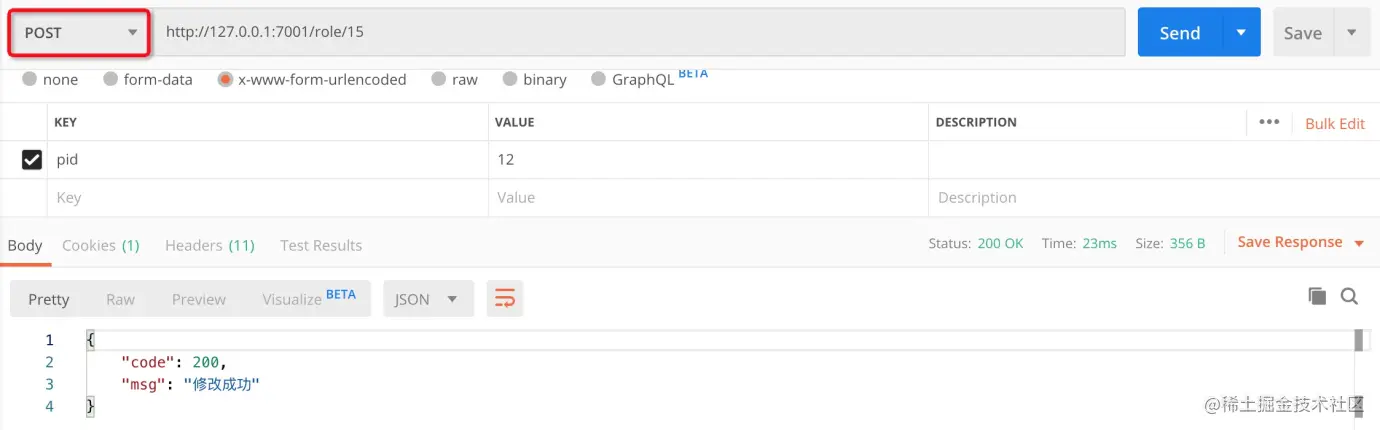The image size is (1380, 430).
Task: Click the search response magnifier icon
Action: [x=1349, y=296]
